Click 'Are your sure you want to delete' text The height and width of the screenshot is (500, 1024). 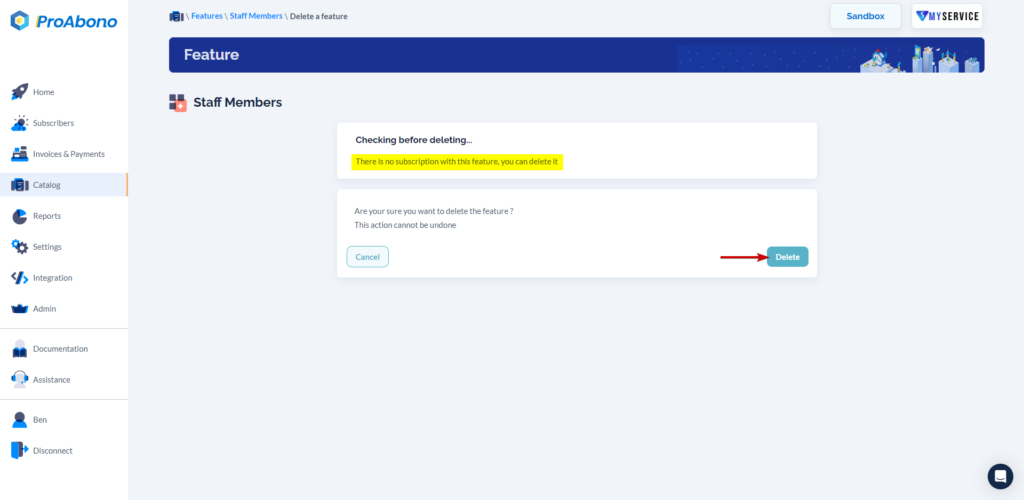[434, 211]
